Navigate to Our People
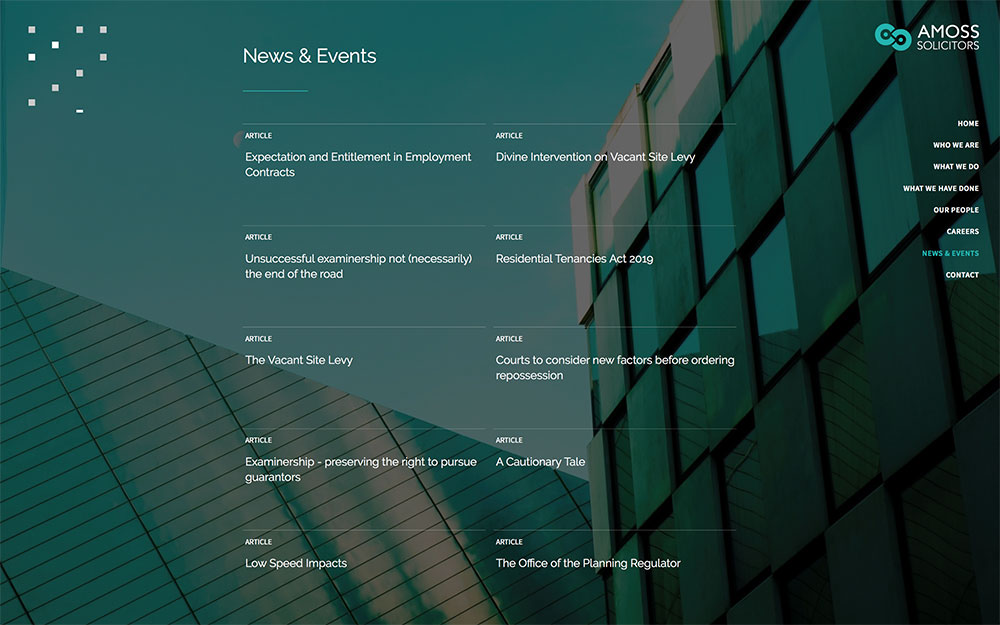The width and height of the screenshot is (1000, 625). coord(955,210)
